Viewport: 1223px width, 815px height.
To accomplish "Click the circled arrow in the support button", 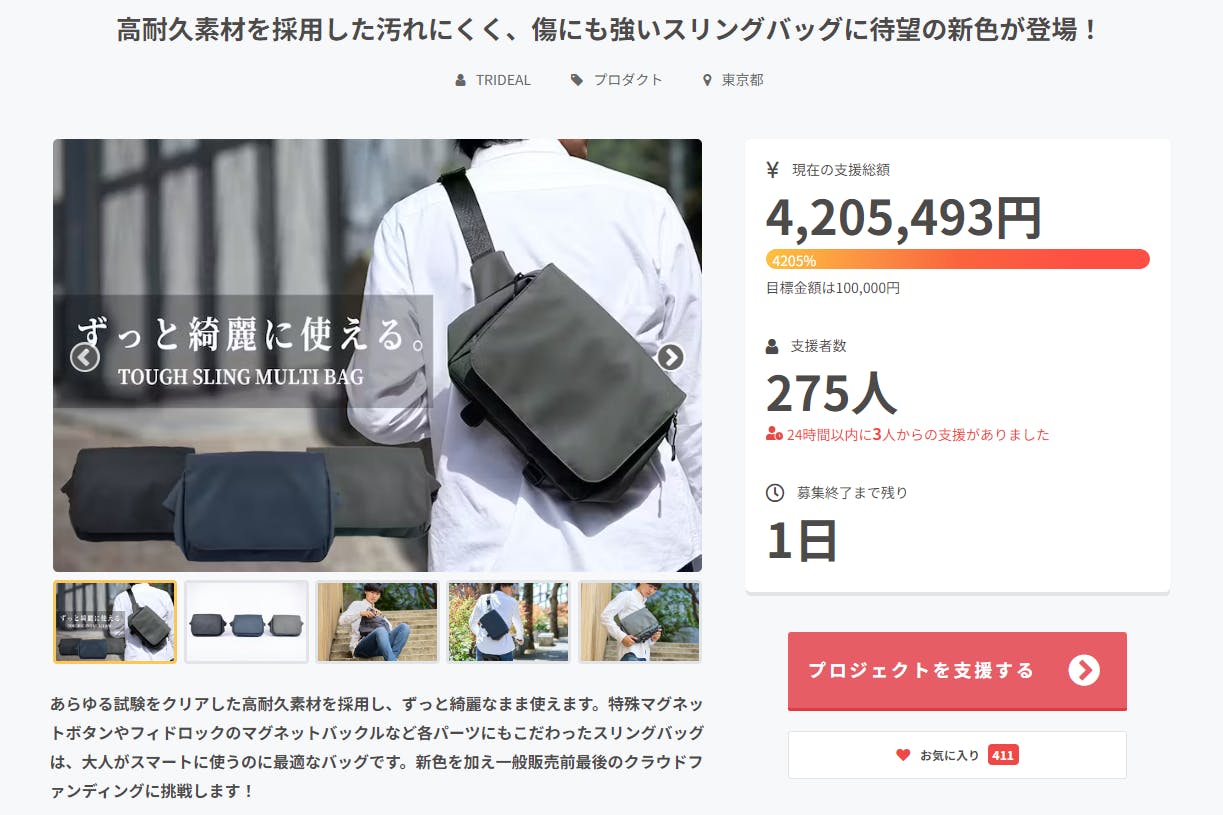I will tap(1084, 670).
